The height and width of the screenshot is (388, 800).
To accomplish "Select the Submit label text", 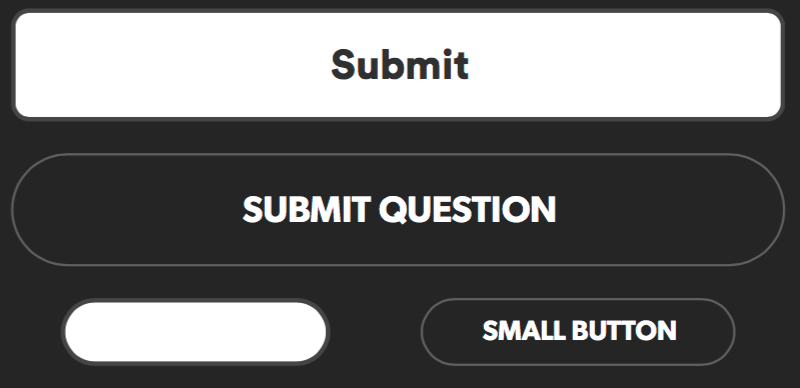I will coord(399,65).
